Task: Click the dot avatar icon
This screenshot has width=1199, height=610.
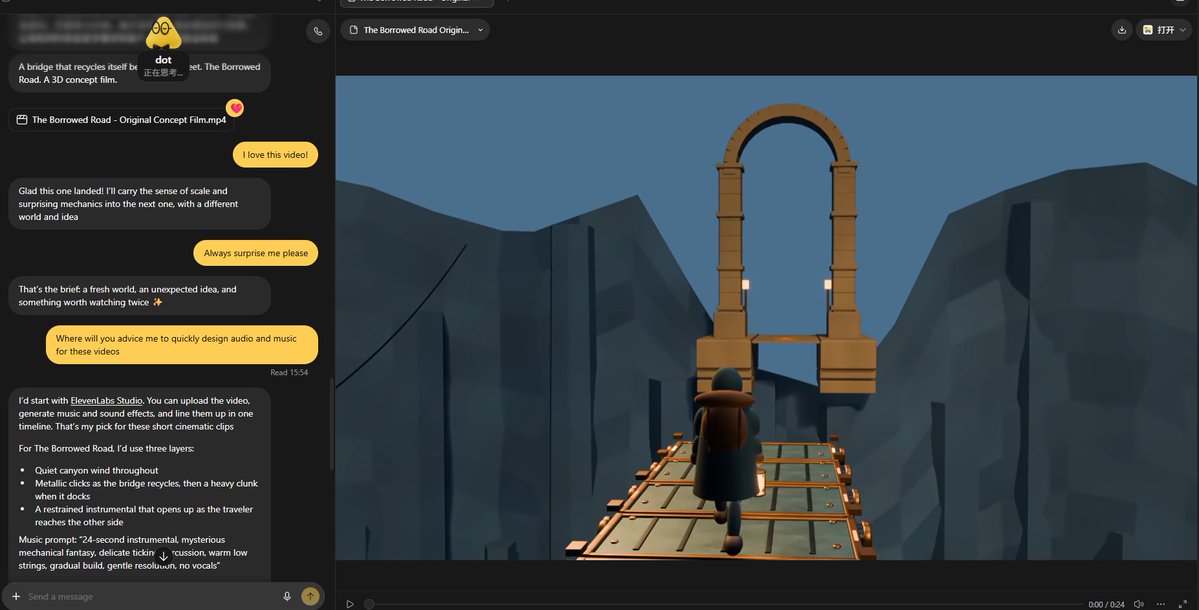Action: 163,33
